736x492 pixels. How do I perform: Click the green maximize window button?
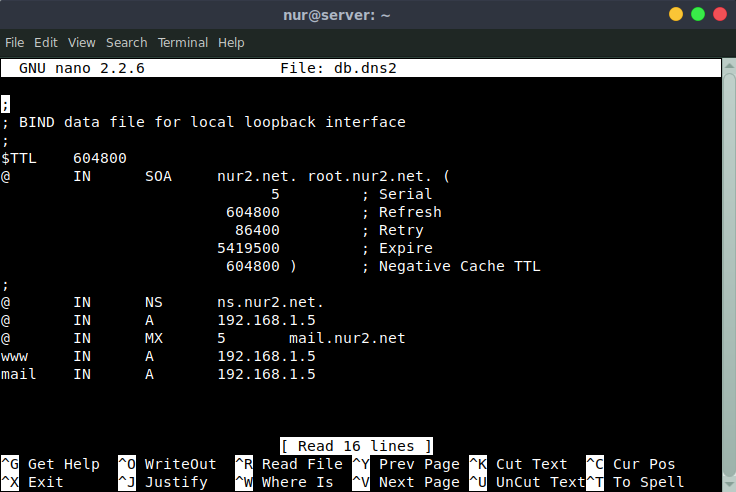tap(698, 15)
